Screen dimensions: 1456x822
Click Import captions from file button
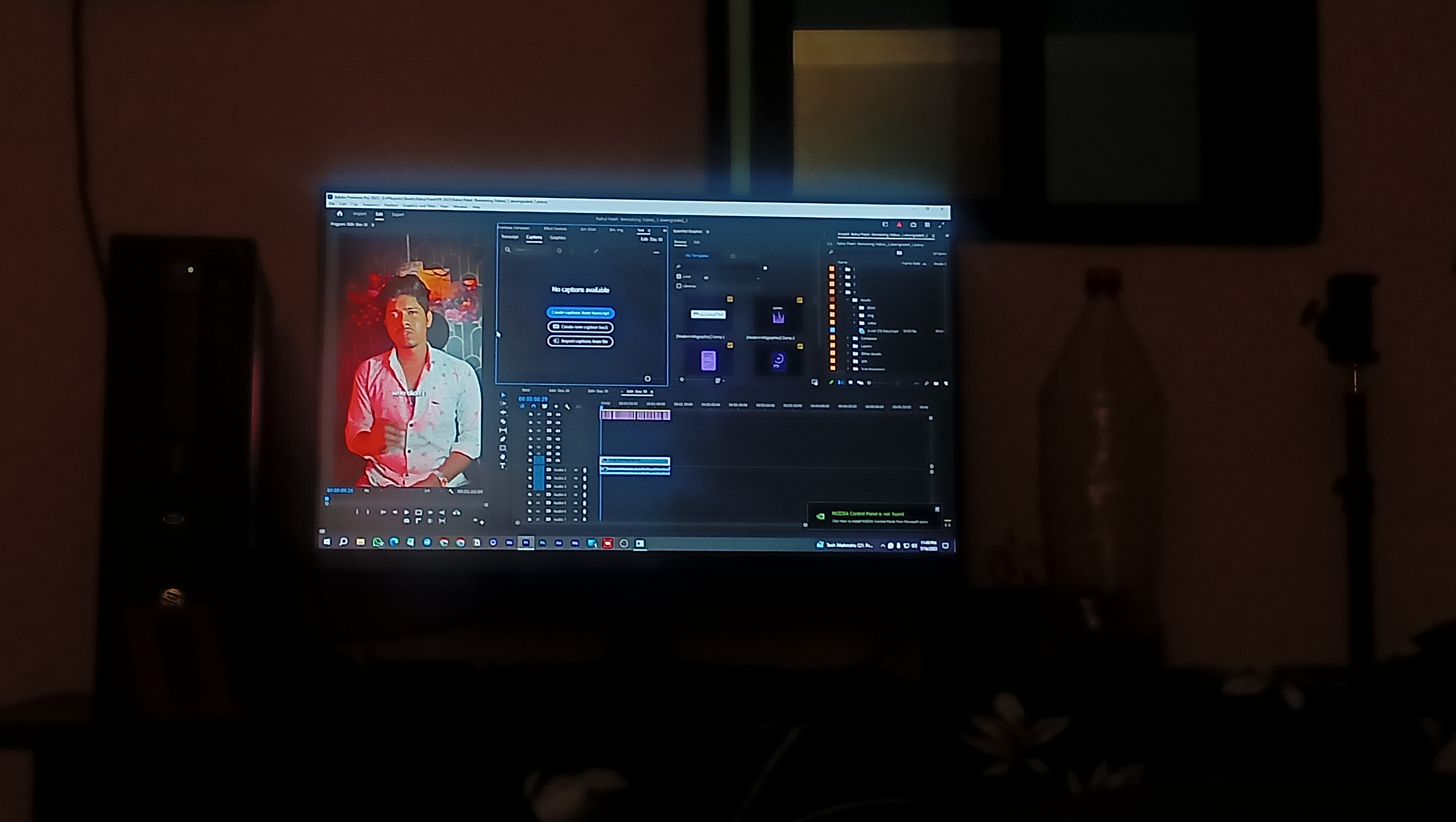point(581,341)
